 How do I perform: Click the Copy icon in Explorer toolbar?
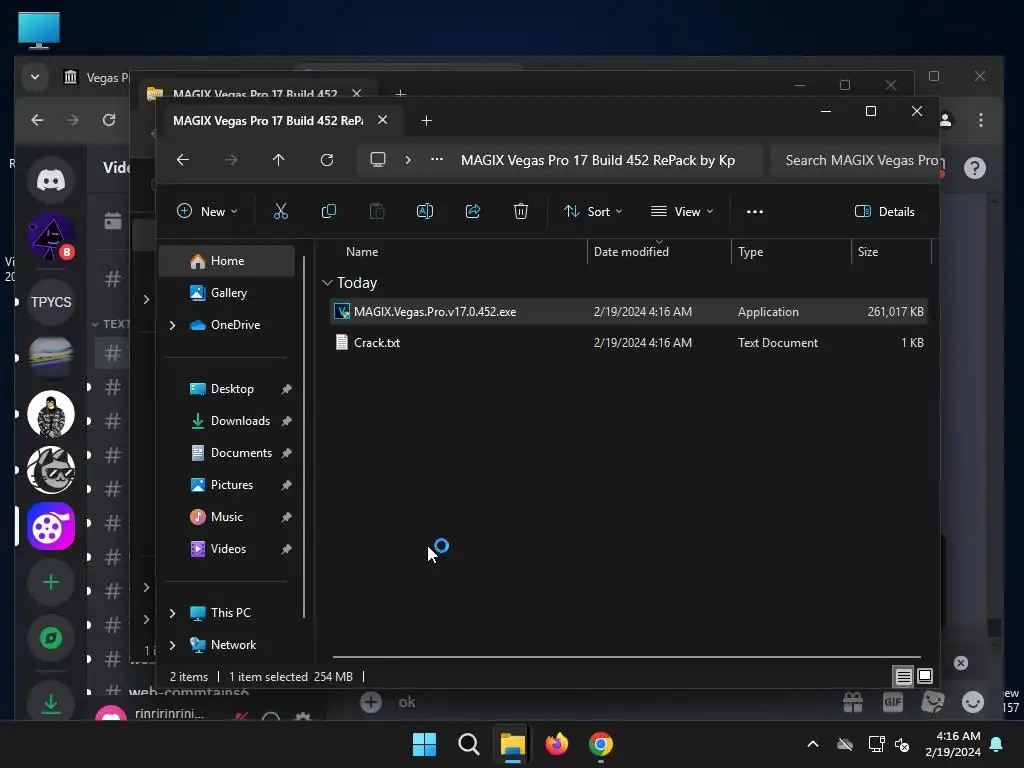point(328,212)
